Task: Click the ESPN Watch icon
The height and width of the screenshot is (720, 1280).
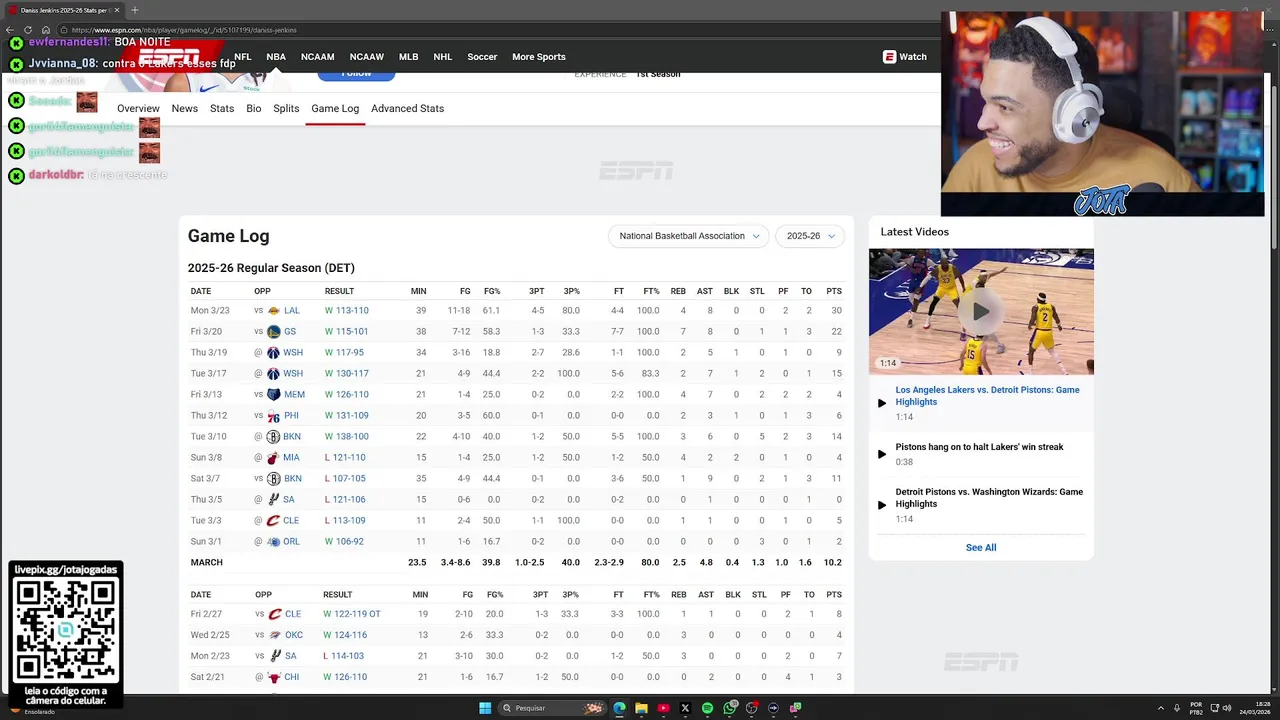Action: coord(889,57)
